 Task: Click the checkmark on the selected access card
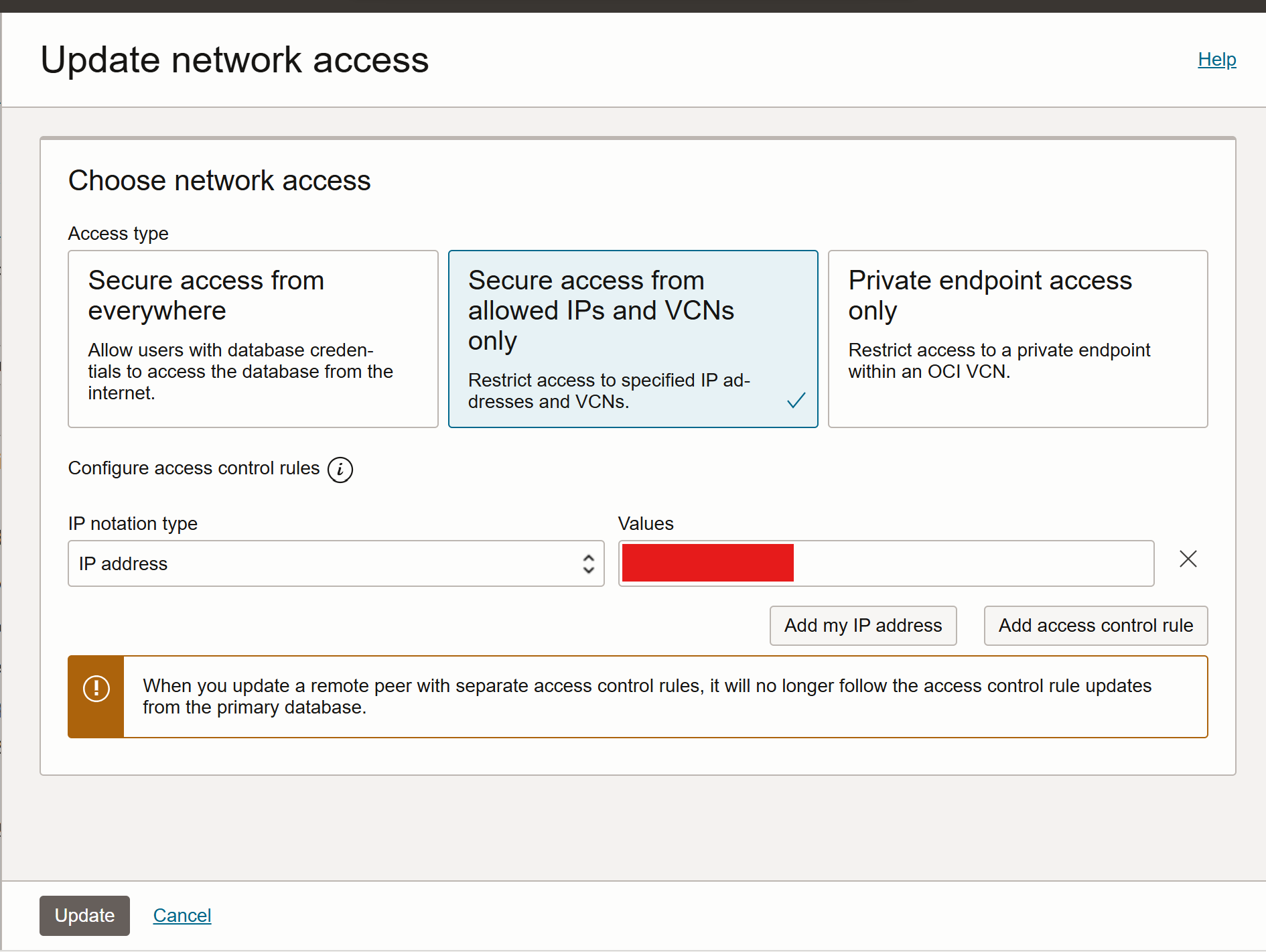coord(796,400)
